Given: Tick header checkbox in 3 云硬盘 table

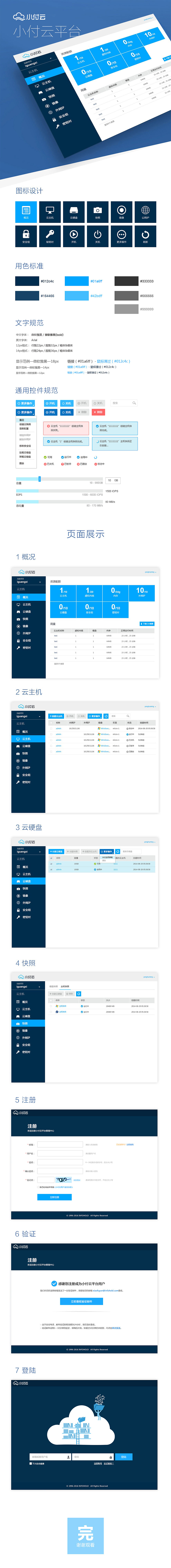Looking at the screenshot, I should (x=51, y=858).
